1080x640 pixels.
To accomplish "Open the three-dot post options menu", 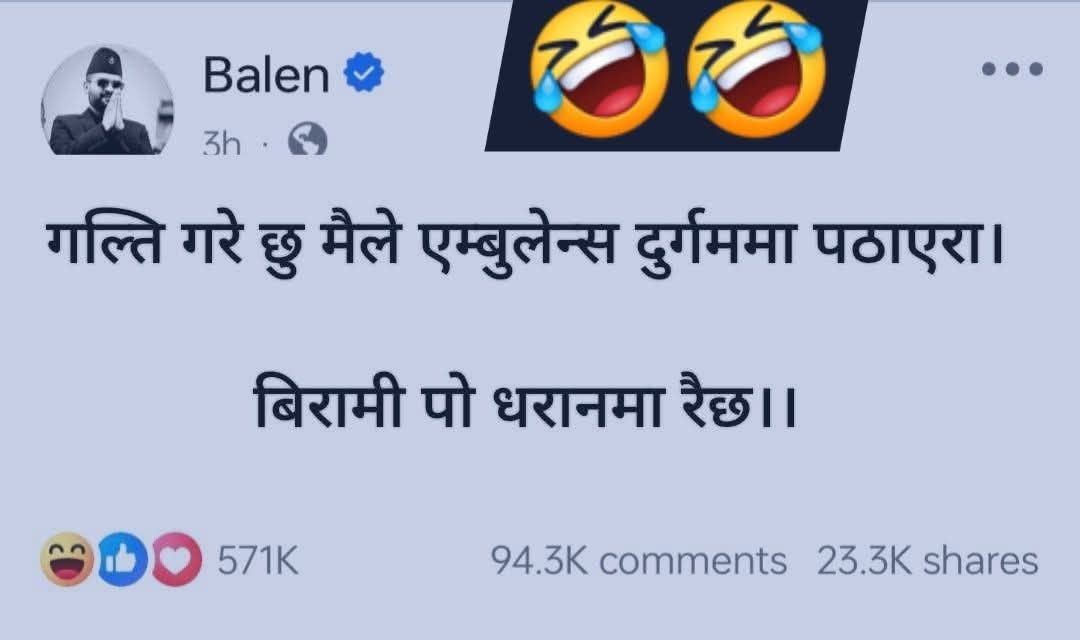I will pyautogui.click(x=1012, y=69).
